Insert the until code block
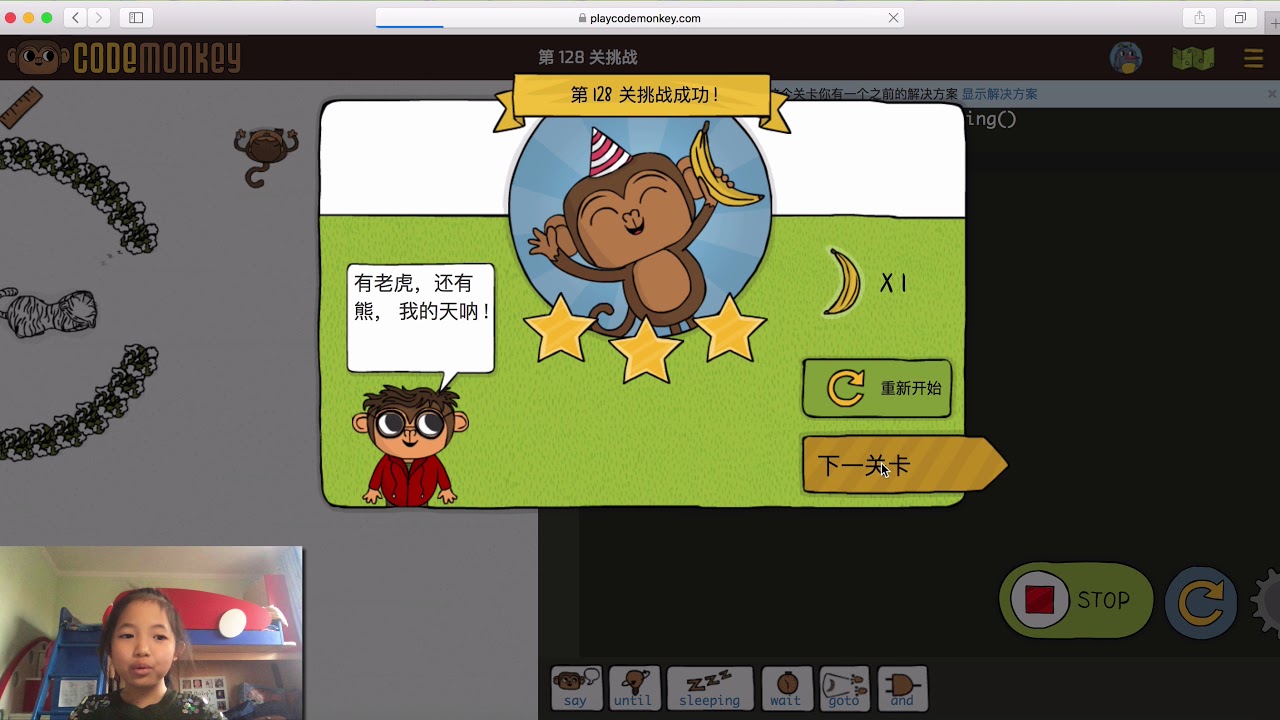 (x=634, y=689)
